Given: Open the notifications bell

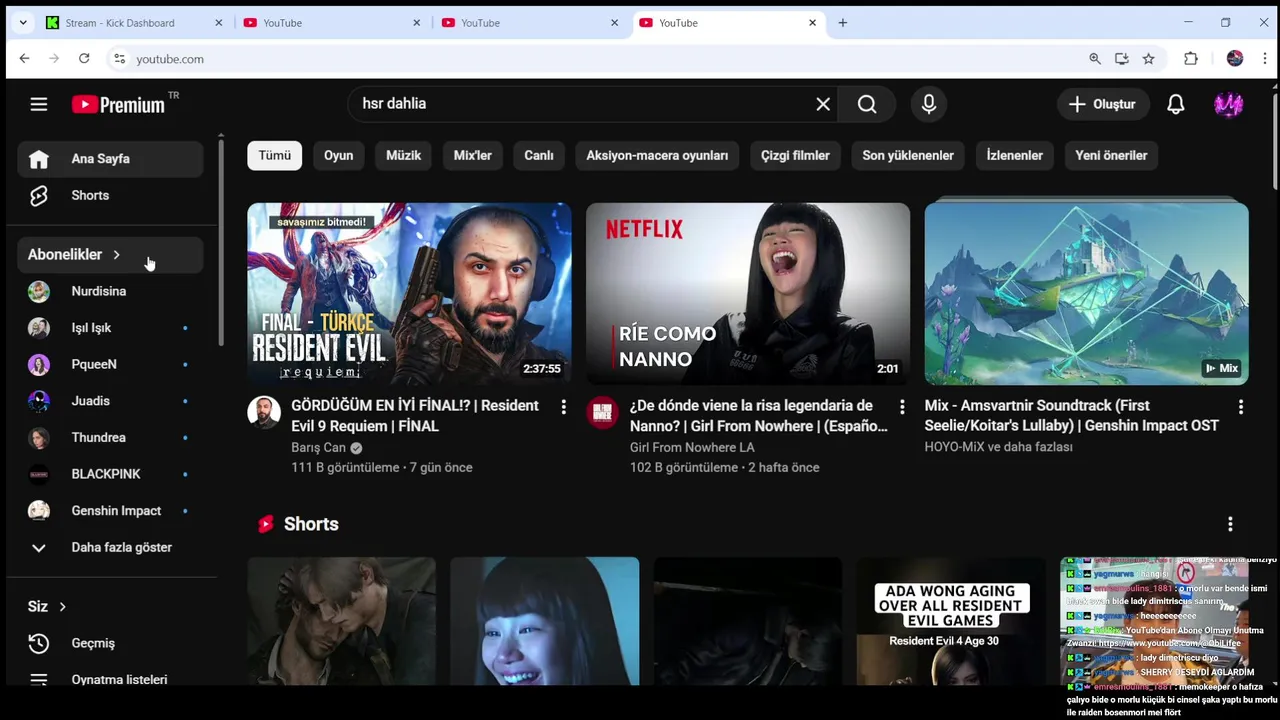Looking at the screenshot, I should coord(1176,104).
